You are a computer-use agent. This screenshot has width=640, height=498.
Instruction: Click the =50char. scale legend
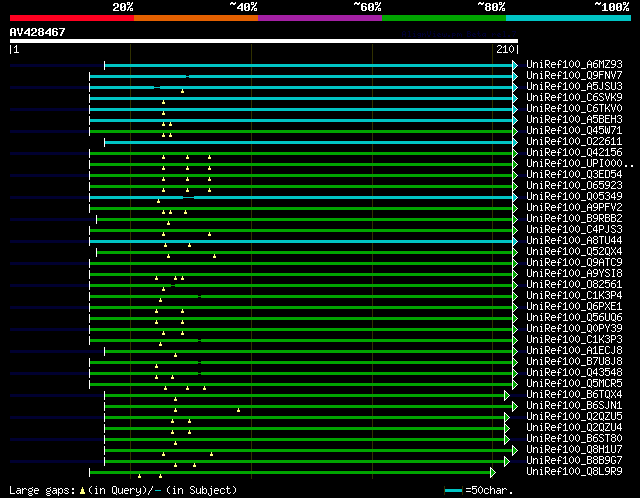pyautogui.click(x=479, y=490)
